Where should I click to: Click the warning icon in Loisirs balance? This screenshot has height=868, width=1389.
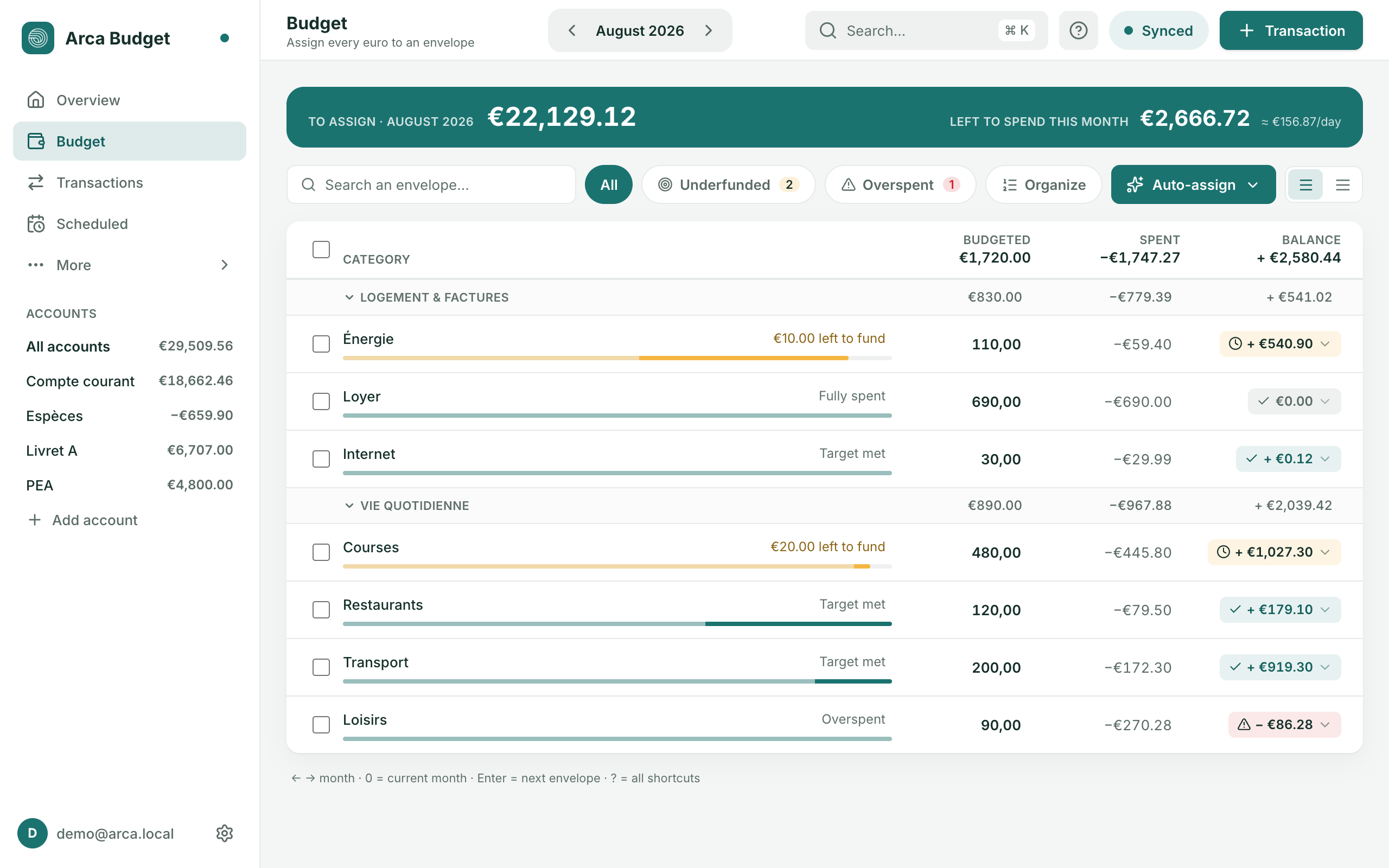1244,724
